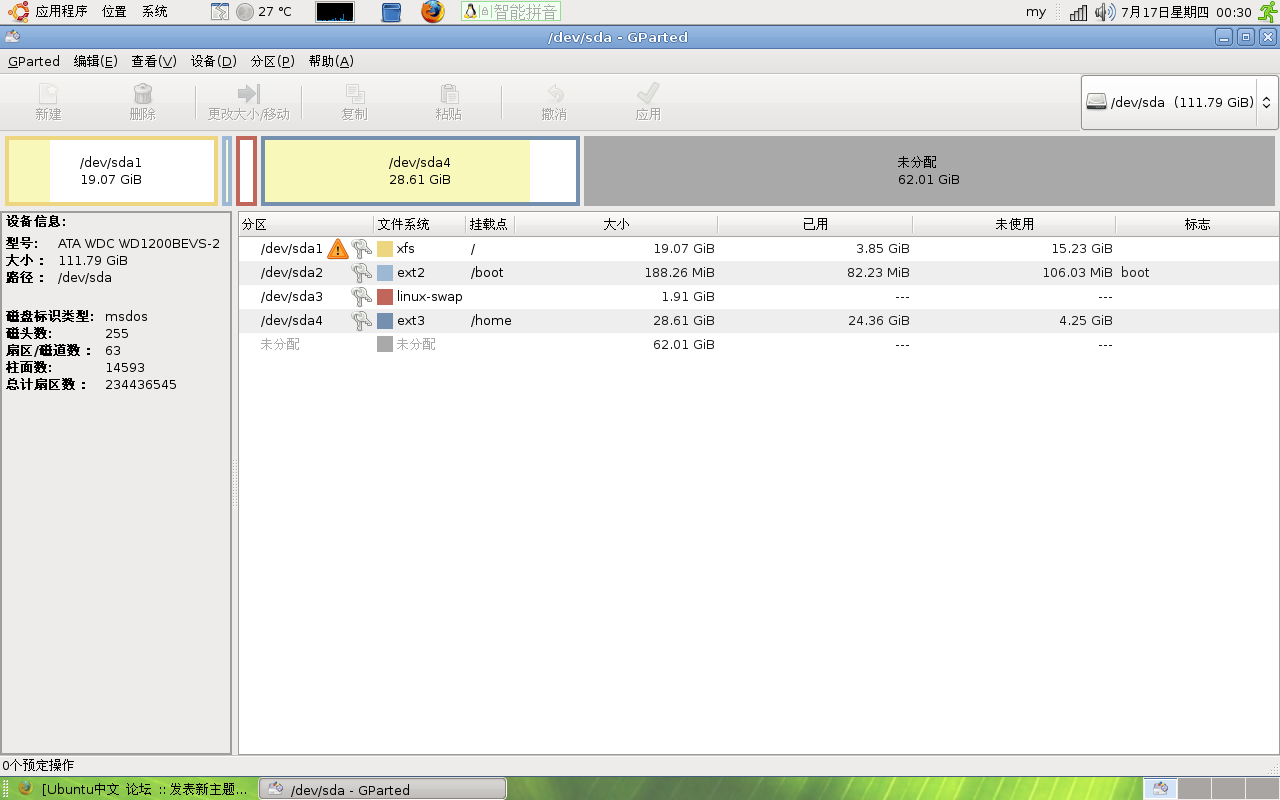Click the 标志 flags column header
This screenshot has height=800, width=1280.
tap(1197, 224)
